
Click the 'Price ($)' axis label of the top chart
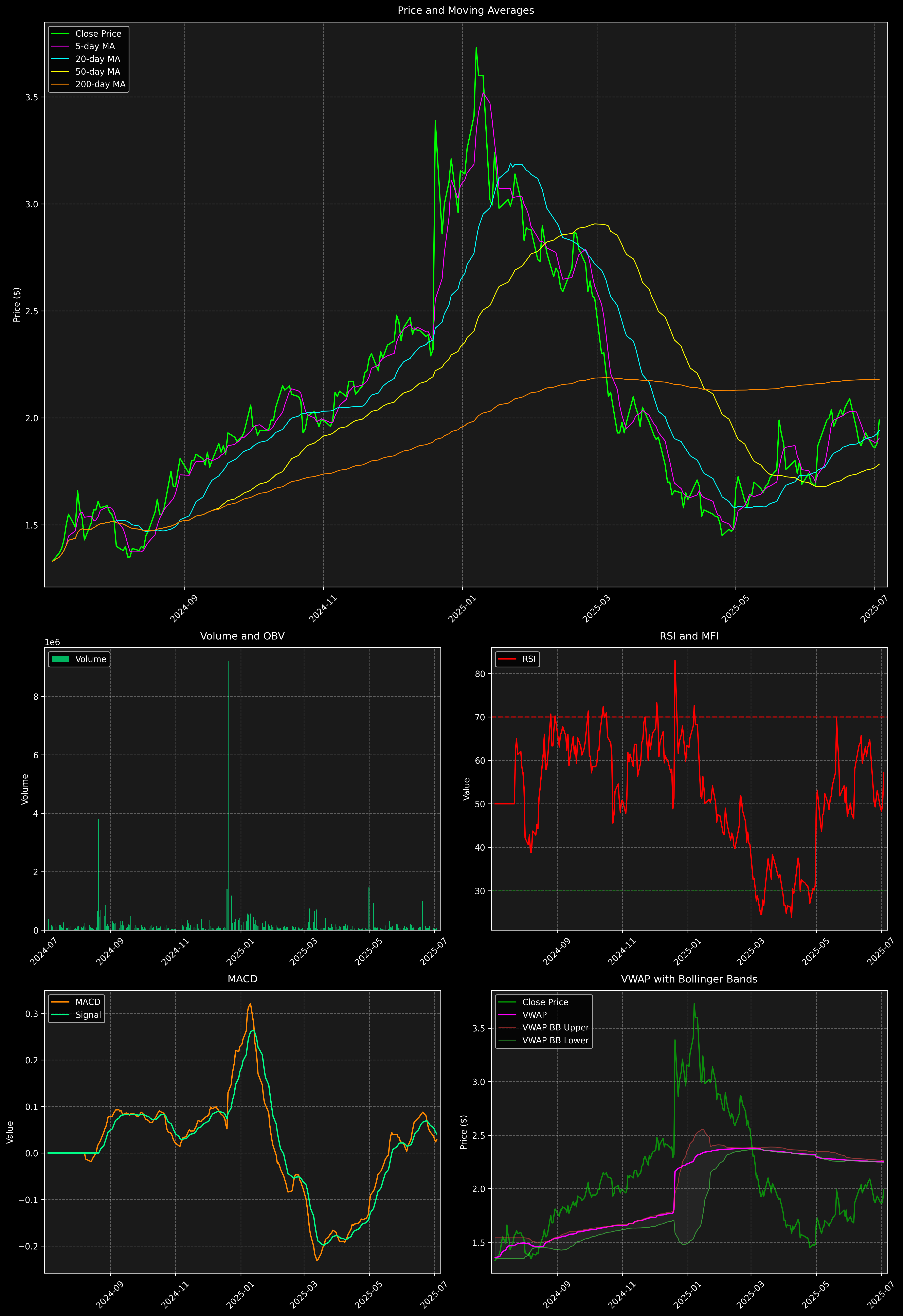(x=17, y=305)
